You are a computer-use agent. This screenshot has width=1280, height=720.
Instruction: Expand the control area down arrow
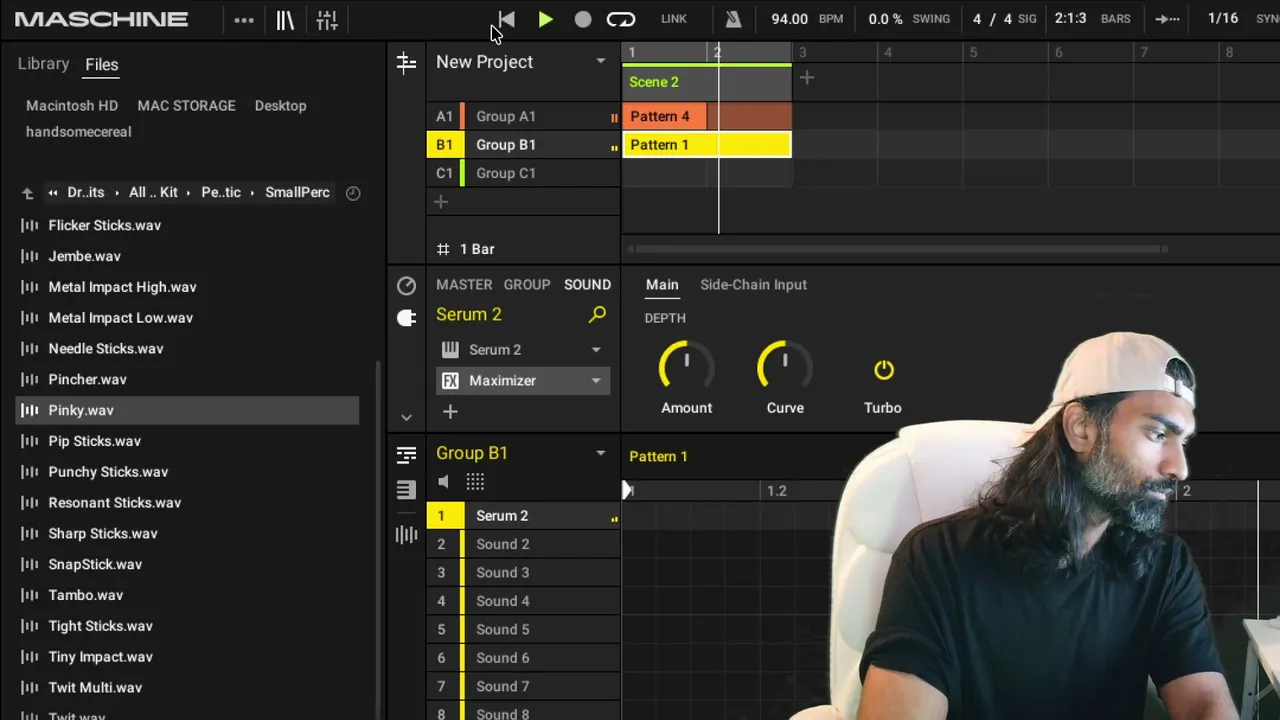pyautogui.click(x=406, y=417)
